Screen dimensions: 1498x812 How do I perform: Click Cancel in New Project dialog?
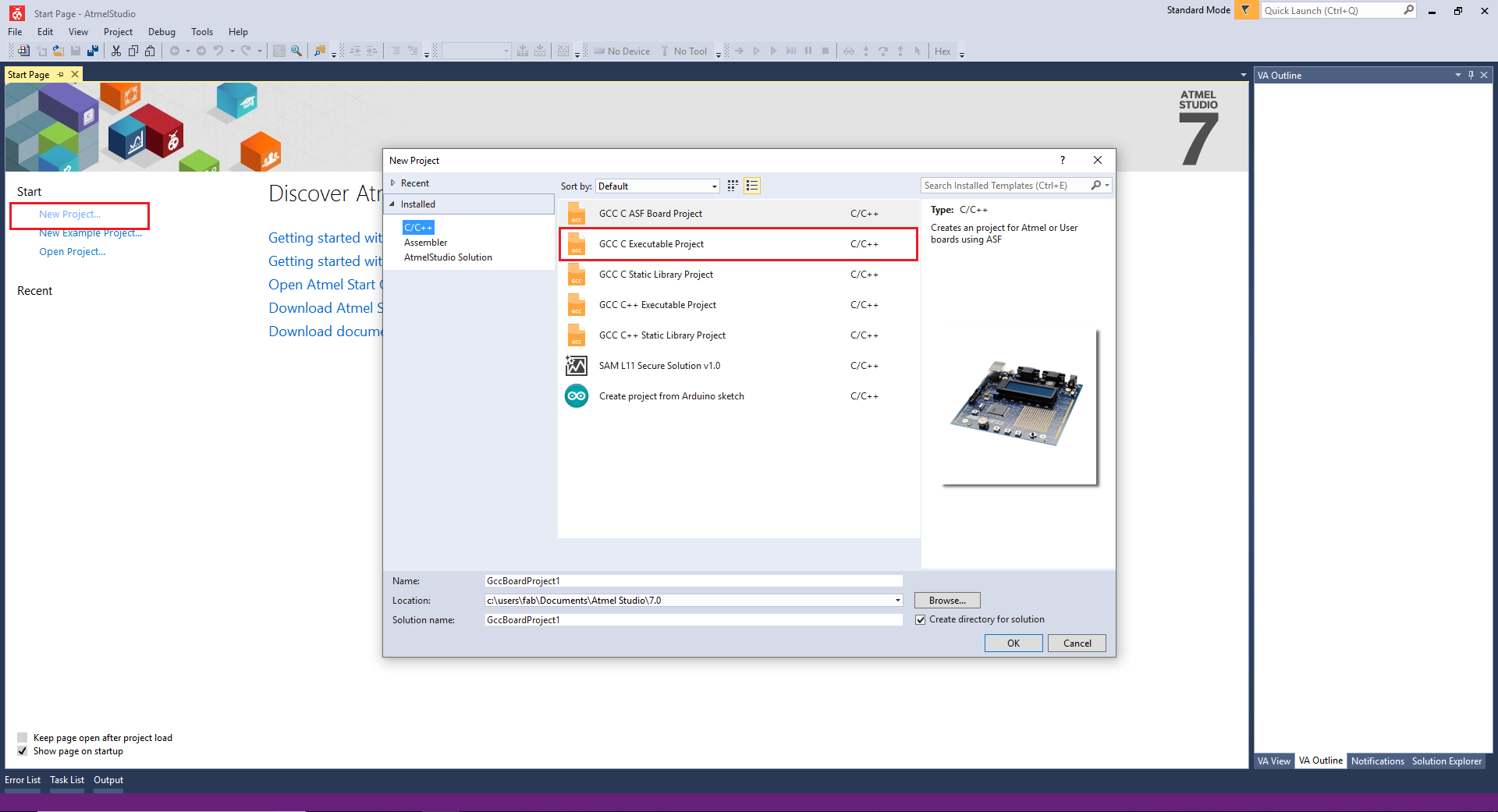1077,644
